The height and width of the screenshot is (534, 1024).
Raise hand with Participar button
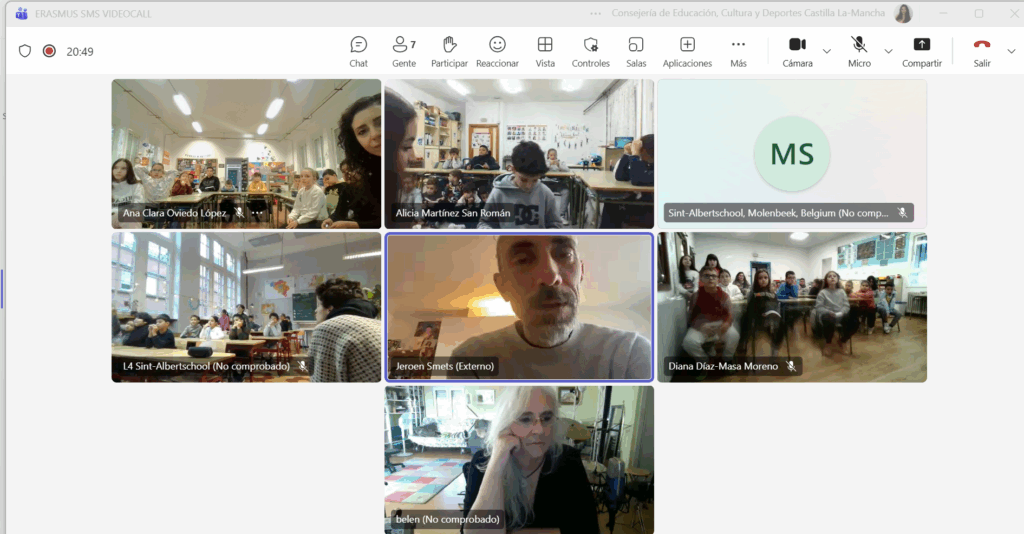point(449,51)
